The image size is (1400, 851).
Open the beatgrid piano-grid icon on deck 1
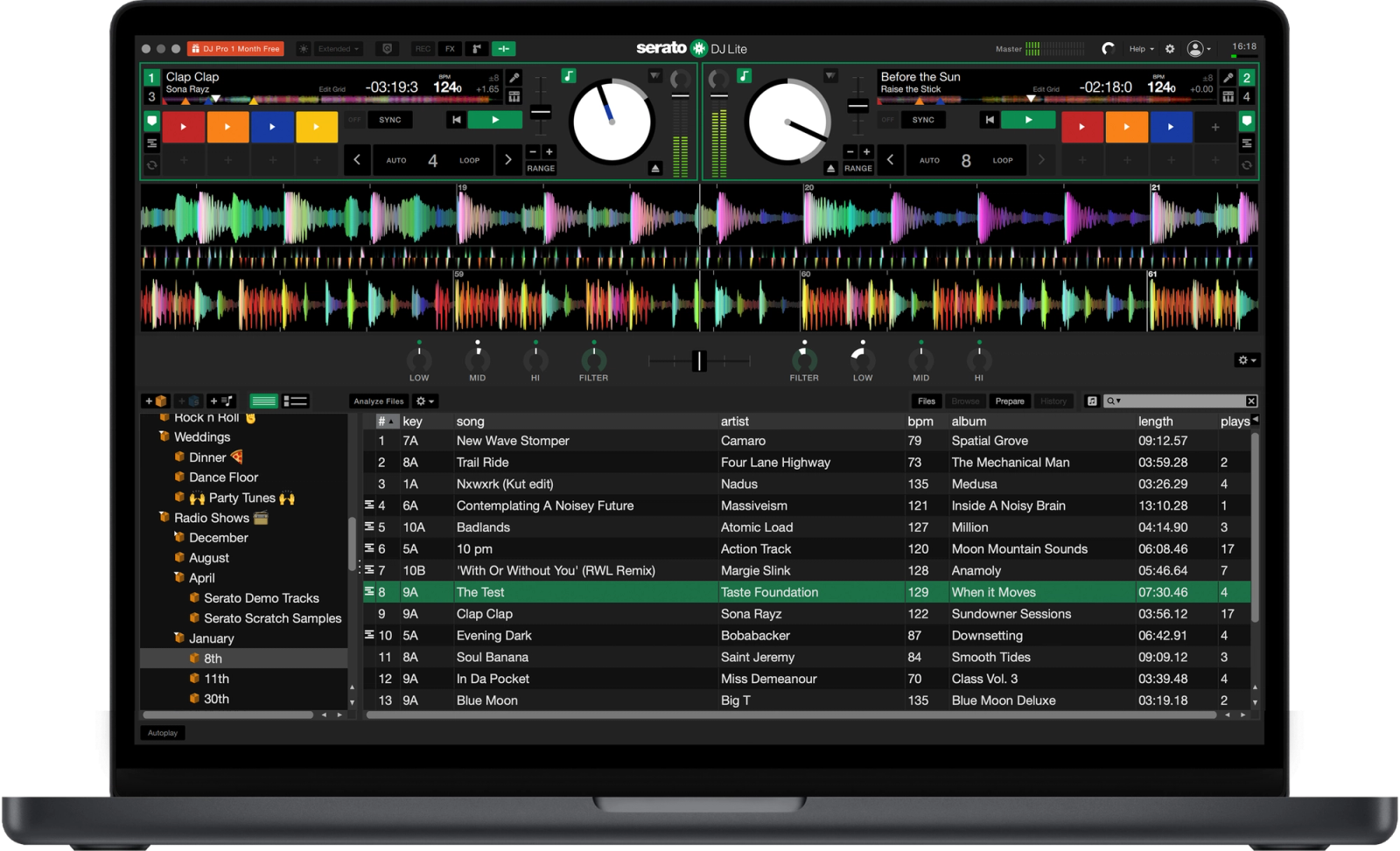(514, 96)
